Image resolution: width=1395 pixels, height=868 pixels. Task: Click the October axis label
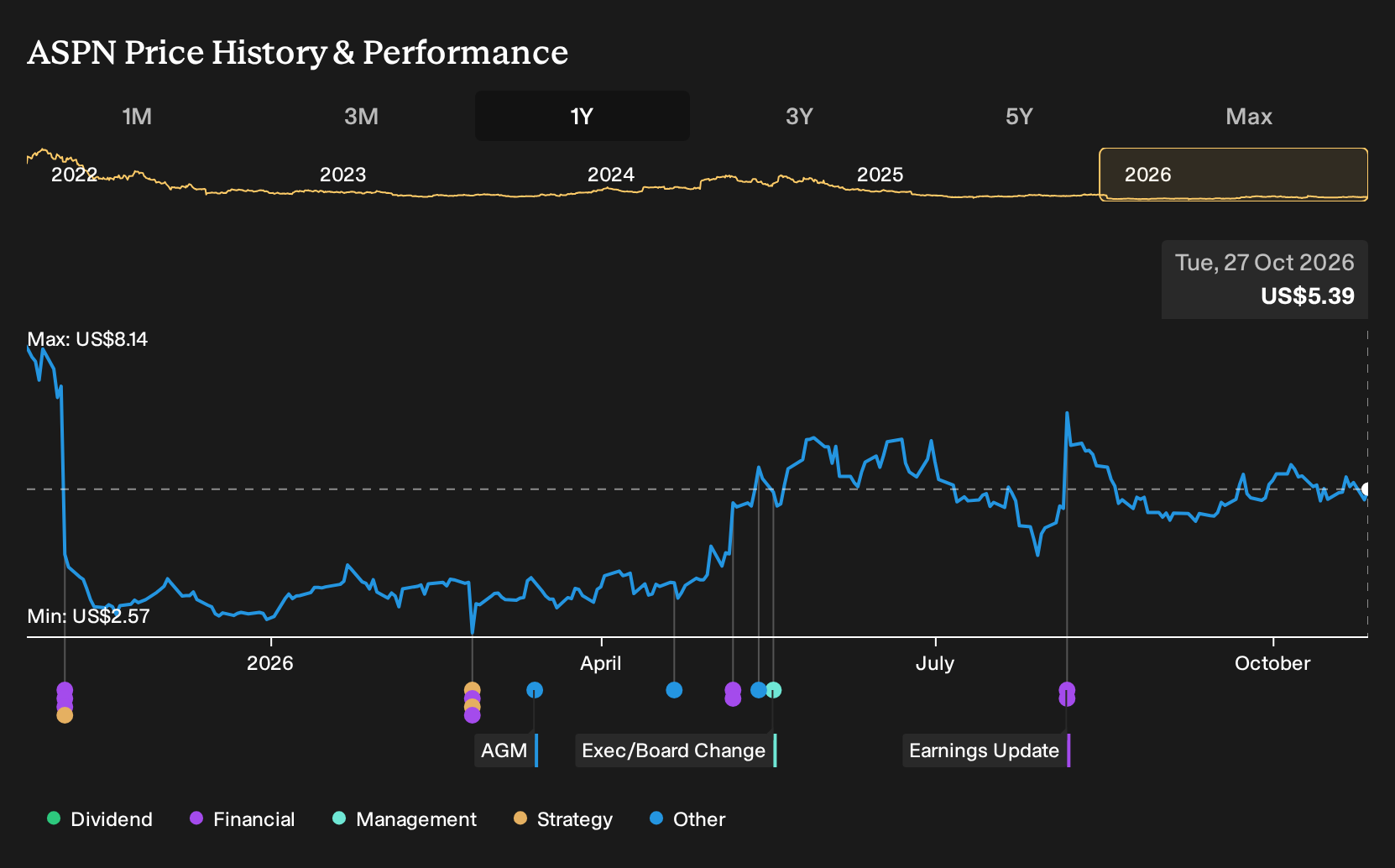[1272, 663]
